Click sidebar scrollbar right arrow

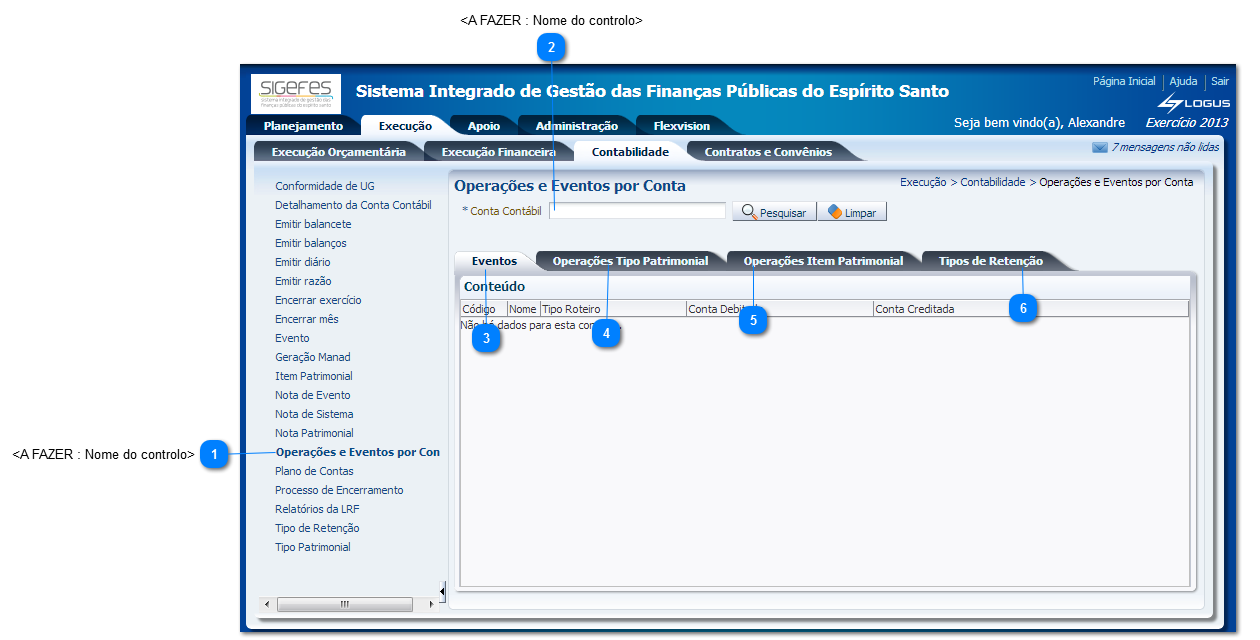431,604
